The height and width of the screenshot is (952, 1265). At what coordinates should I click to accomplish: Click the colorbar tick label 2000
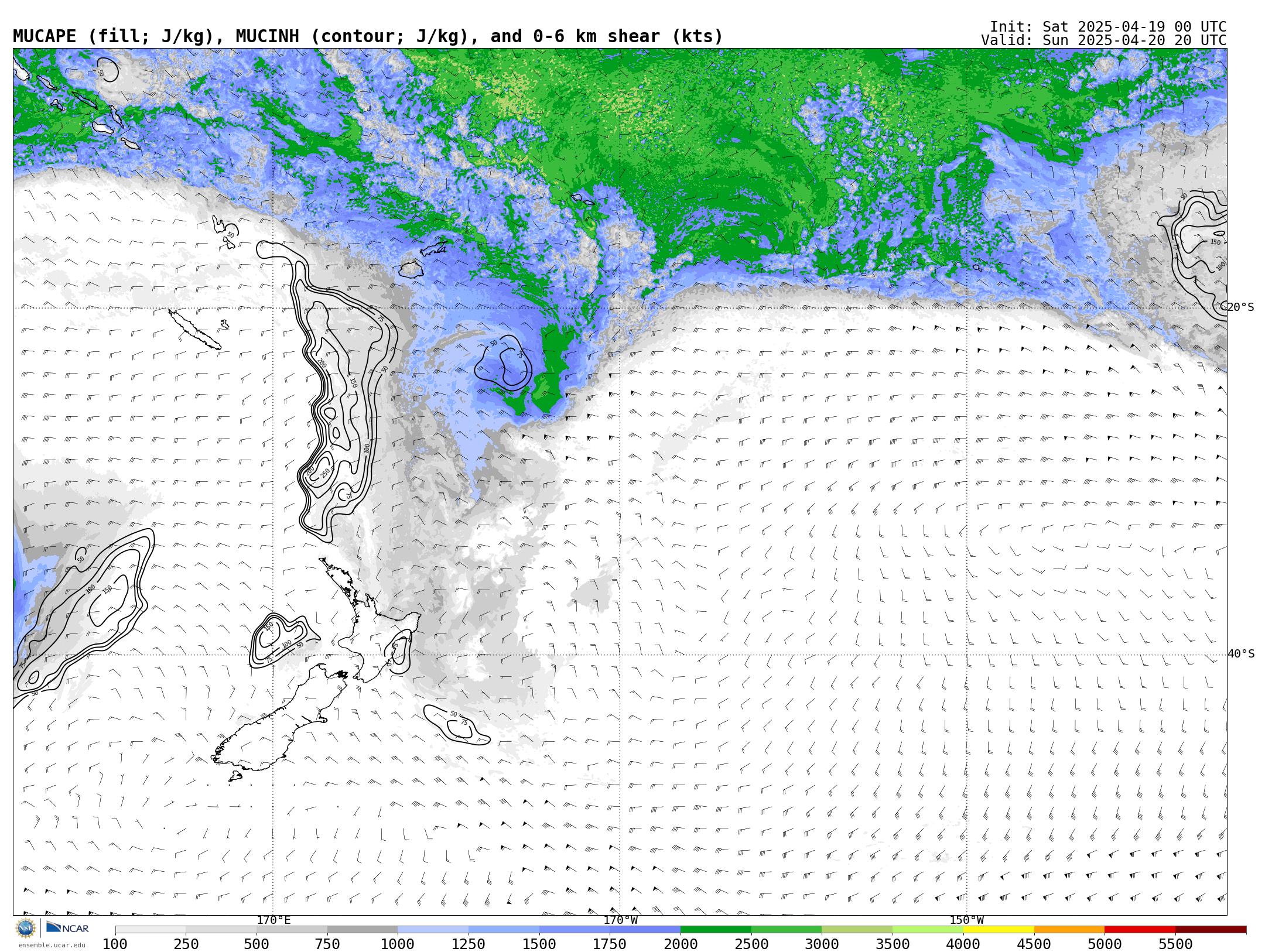click(x=681, y=944)
